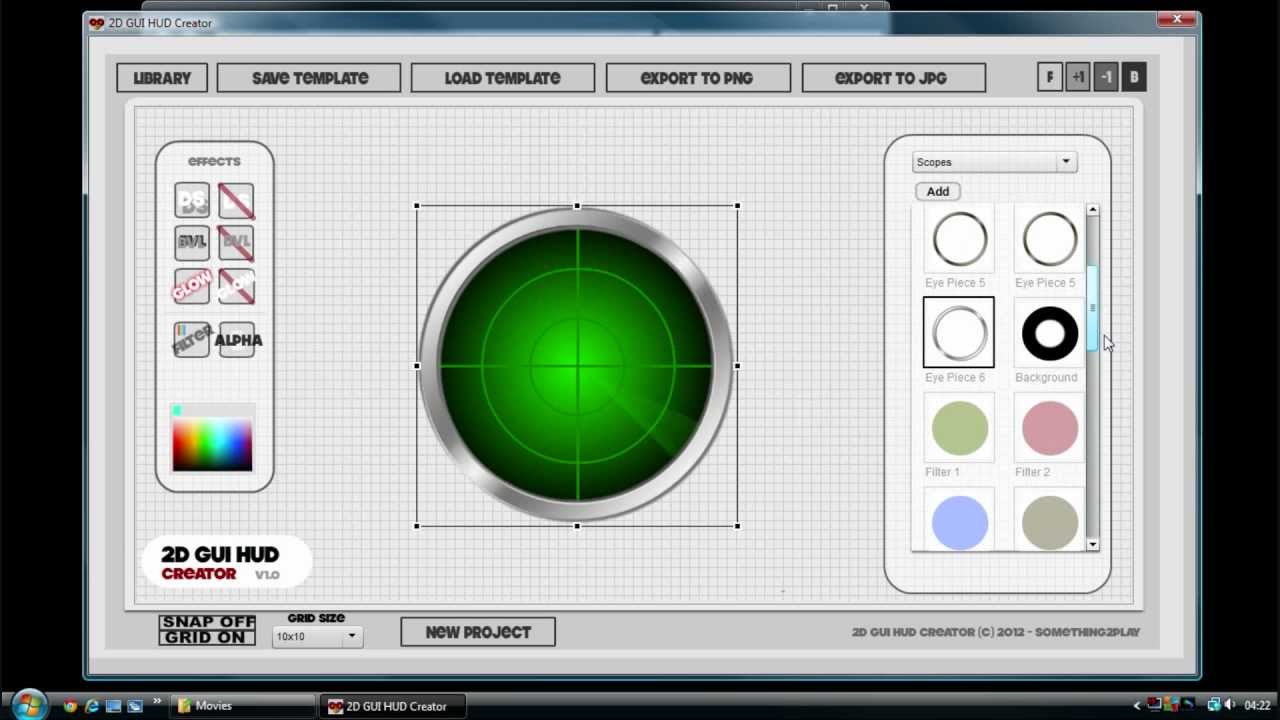Toggle SNAP OFF setting
The image size is (1280, 720).
coord(206,622)
